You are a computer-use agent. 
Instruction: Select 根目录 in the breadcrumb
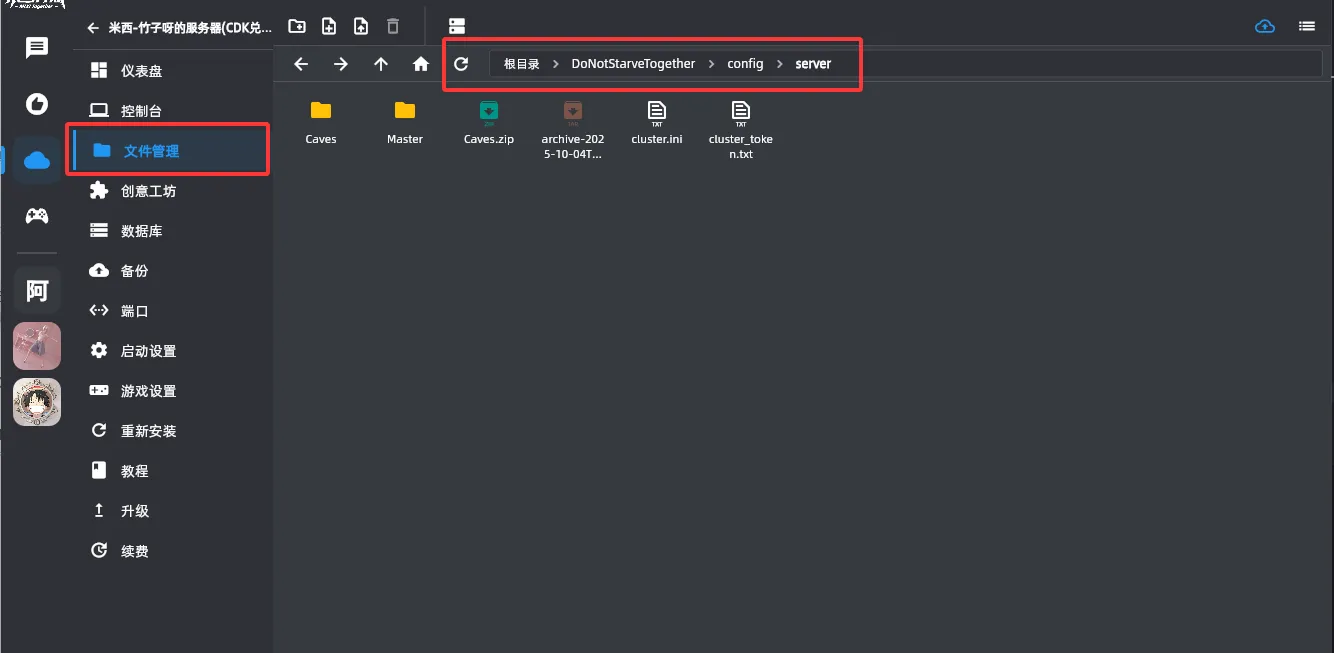pyautogui.click(x=521, y=64)
